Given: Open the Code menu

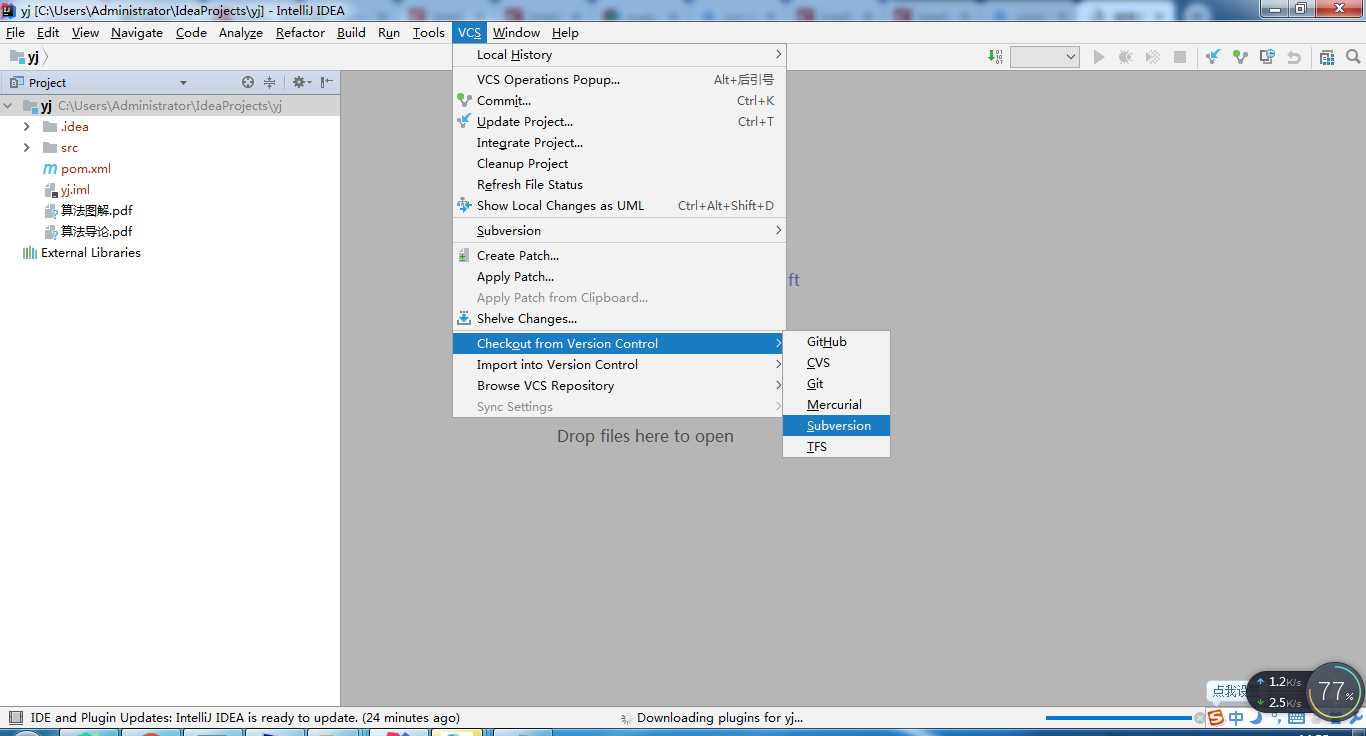Looking at the screenshot, I should pyautogui.click(x=191, y=32).
